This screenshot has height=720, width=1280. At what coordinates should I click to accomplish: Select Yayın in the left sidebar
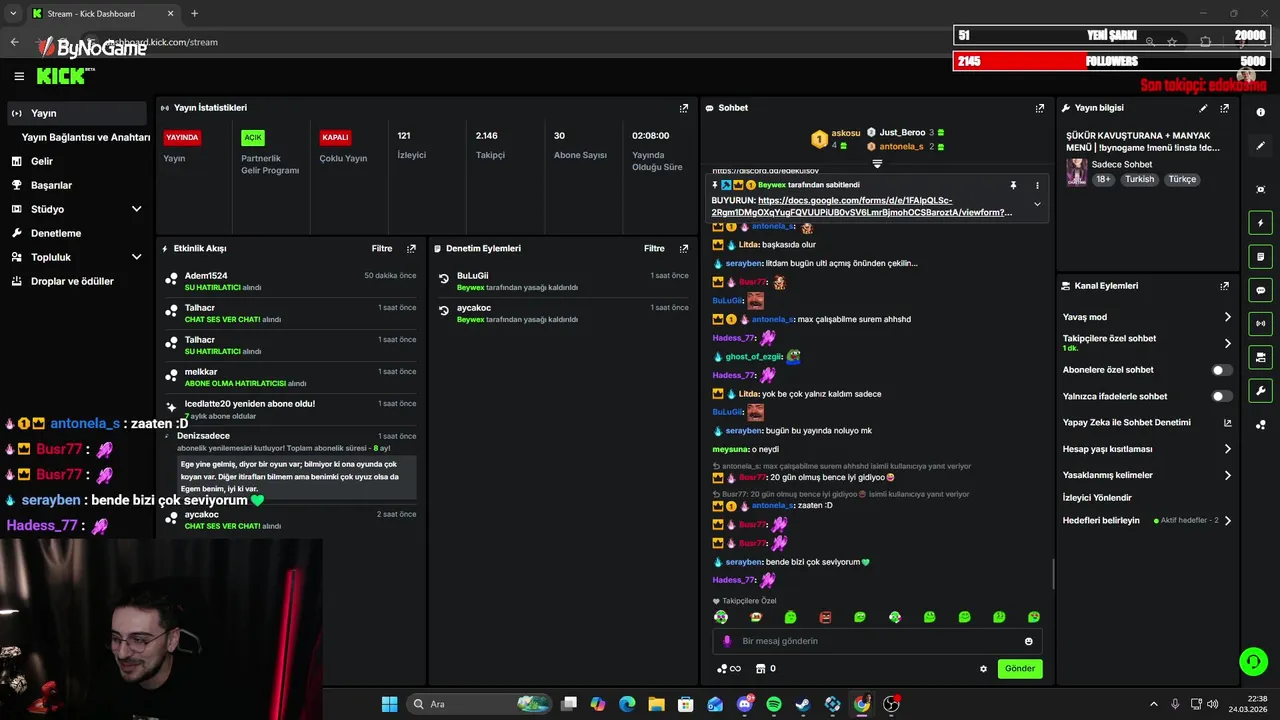tap(77, 113)
